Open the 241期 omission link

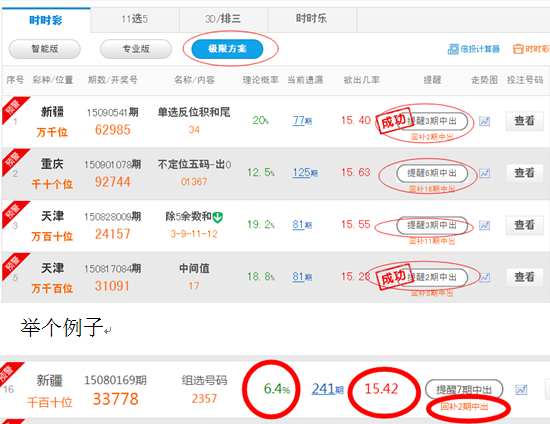pyautogui.click(x=328, y=389)
